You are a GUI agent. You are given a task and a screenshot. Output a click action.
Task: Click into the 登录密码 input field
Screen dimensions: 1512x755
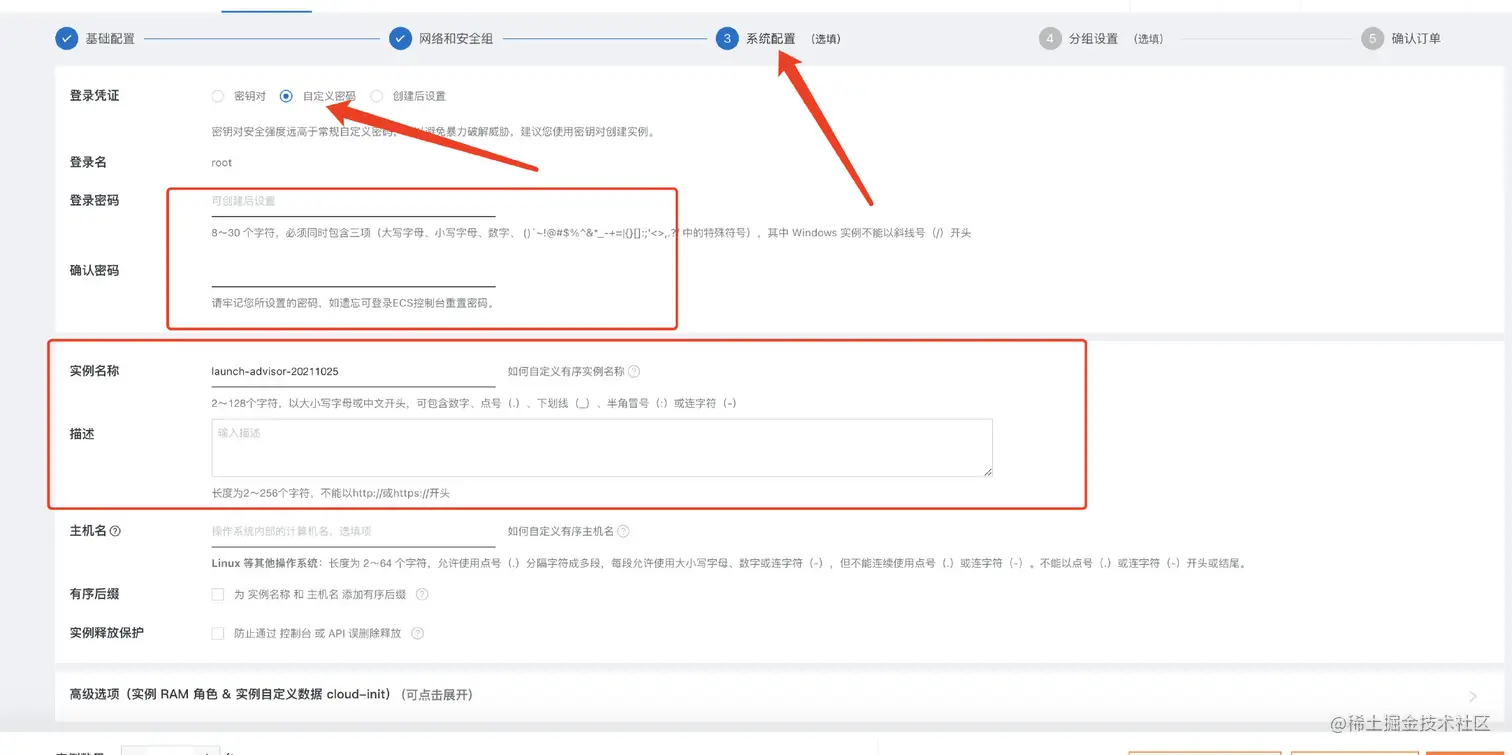tap(354, 201)
